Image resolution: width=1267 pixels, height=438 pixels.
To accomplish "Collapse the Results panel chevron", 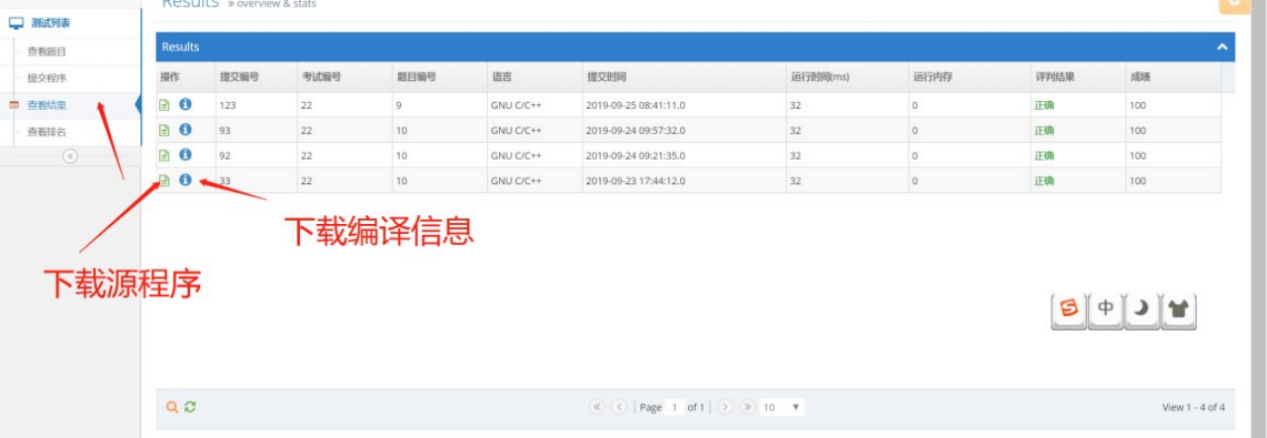I will click(1221, 47).
